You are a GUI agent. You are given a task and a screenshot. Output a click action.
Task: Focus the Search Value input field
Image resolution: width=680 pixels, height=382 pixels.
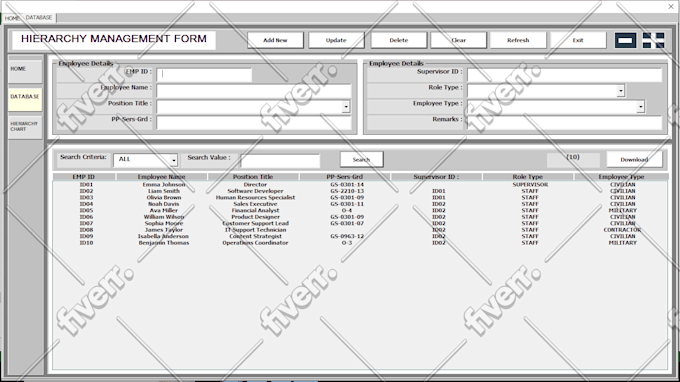pos(280,160)
